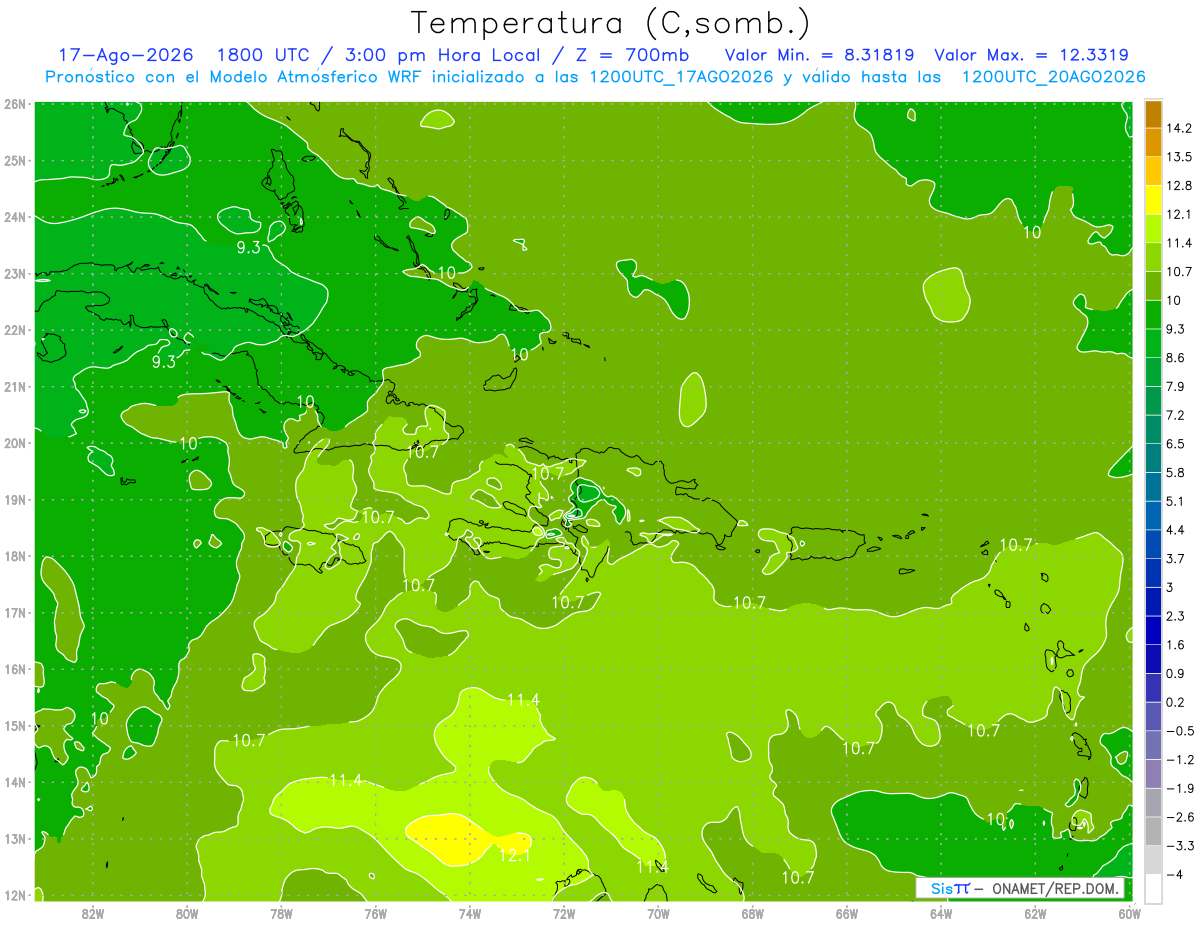
Task: Click the color bar label '12.8'
Action: coord(1178,185)
